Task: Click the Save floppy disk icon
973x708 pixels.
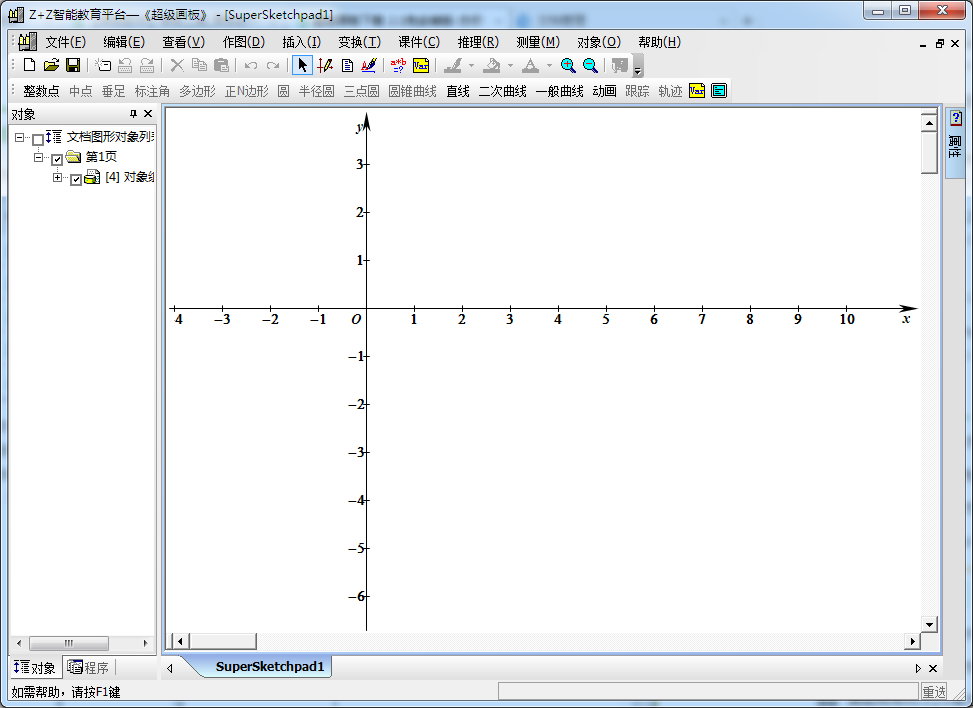Action: (x=73, y=65)
